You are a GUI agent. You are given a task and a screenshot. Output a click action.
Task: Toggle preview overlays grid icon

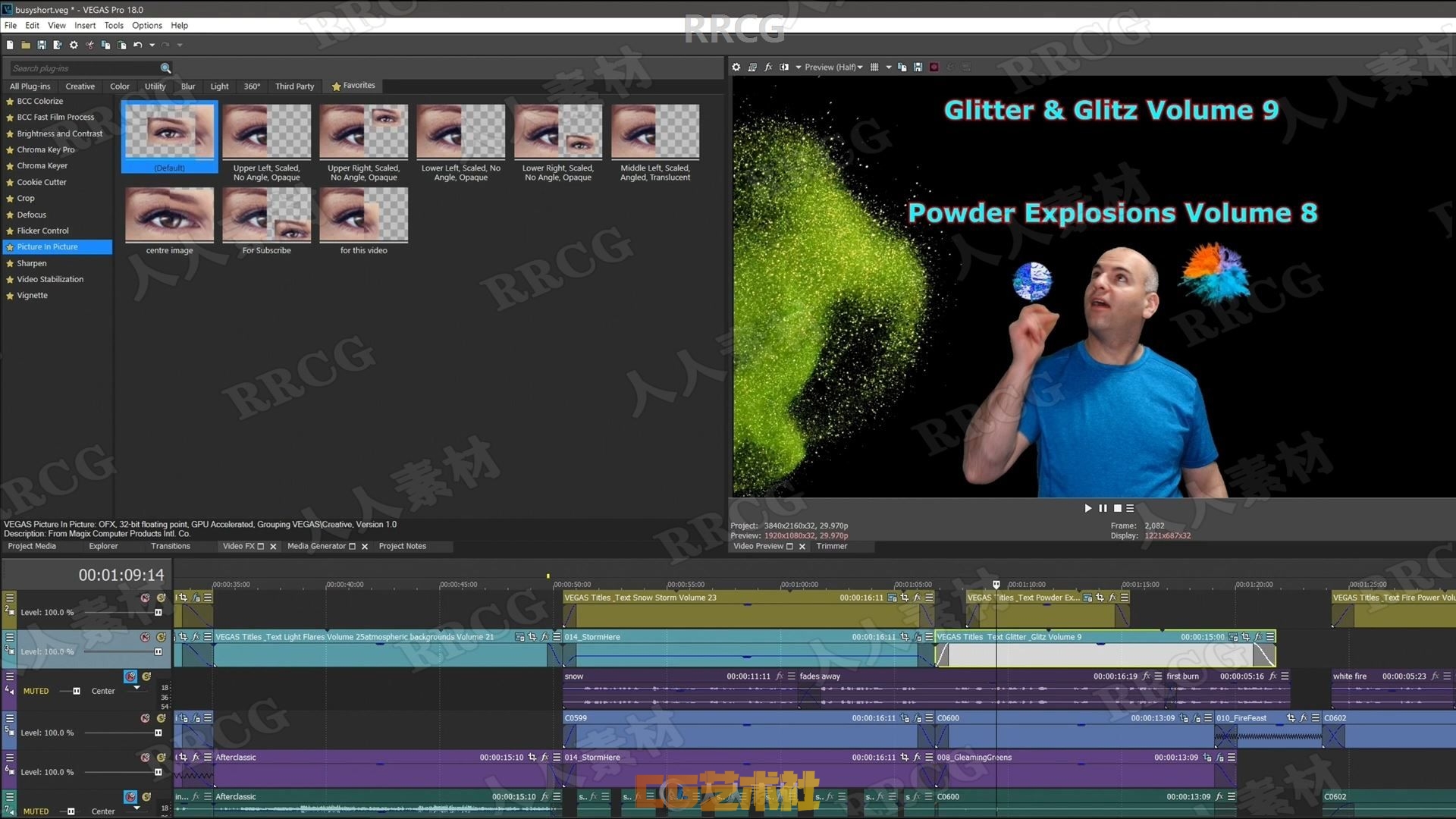coord(874,67)
